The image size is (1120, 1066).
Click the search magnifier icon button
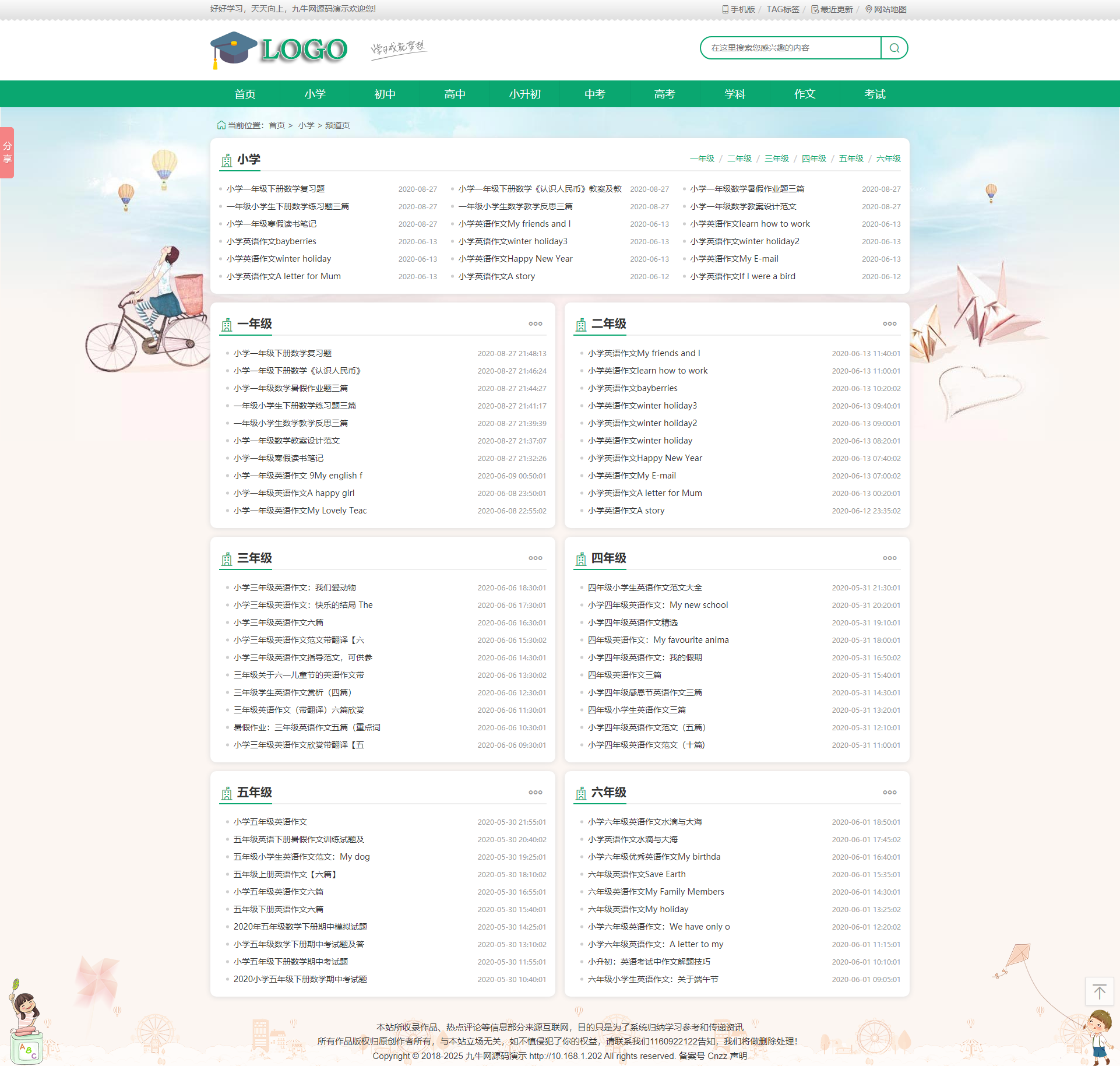[x=894, y=48]
